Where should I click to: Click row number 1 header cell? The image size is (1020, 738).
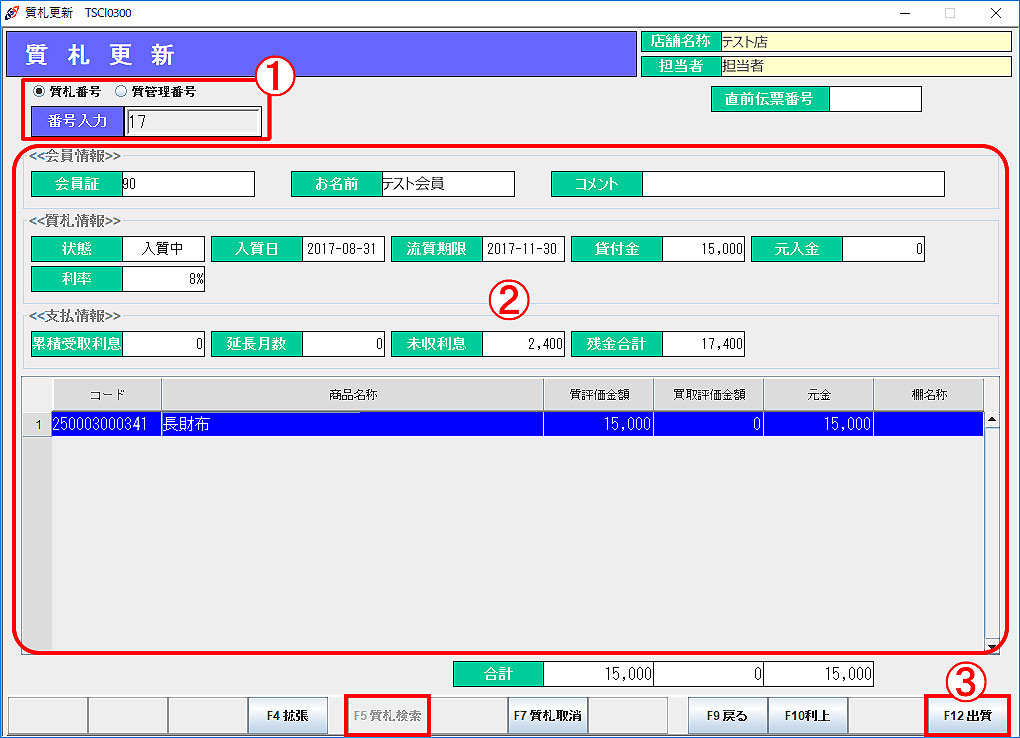pos(37,424)
